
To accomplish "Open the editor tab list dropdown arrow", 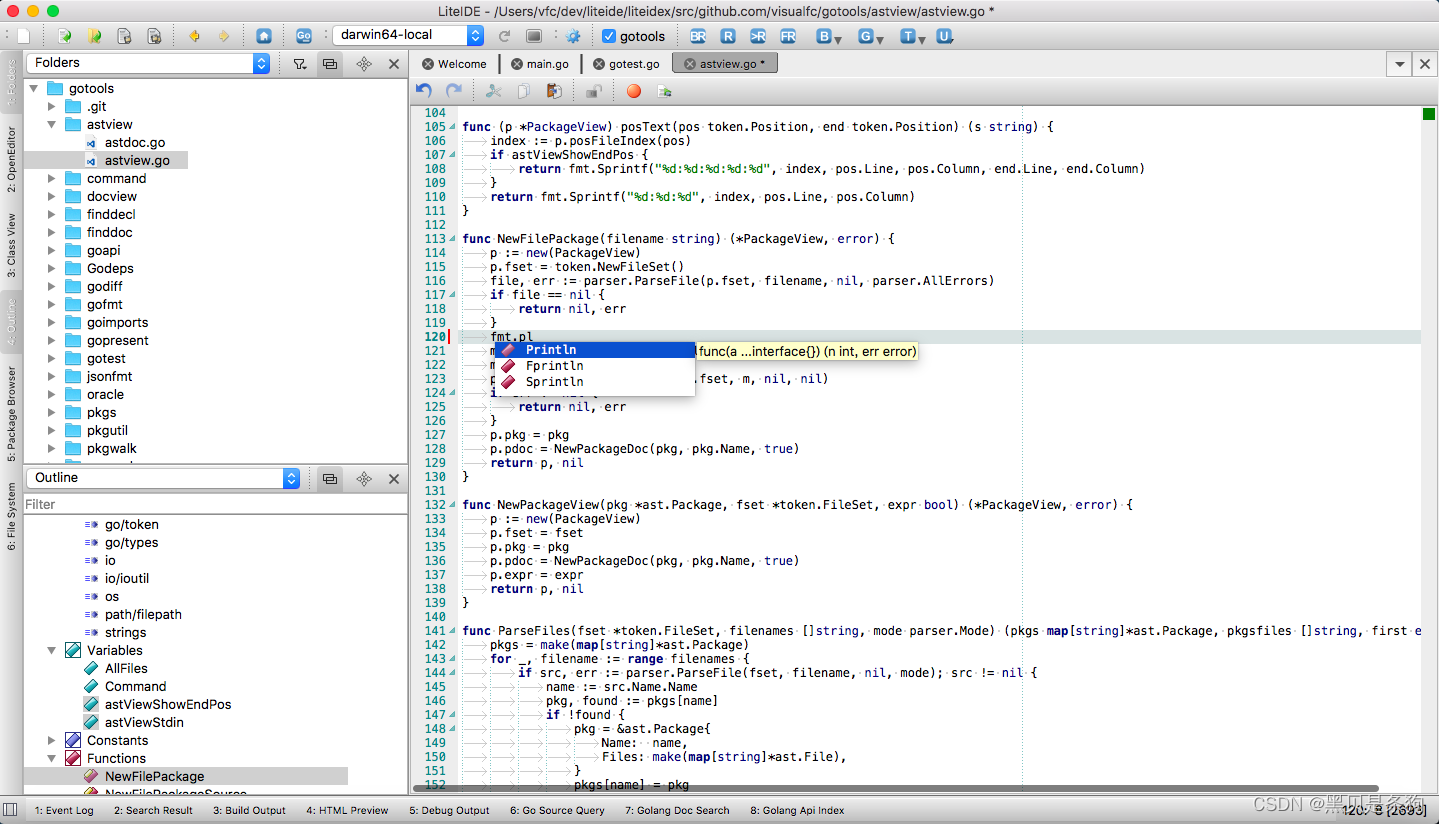I will (1401, 64).
